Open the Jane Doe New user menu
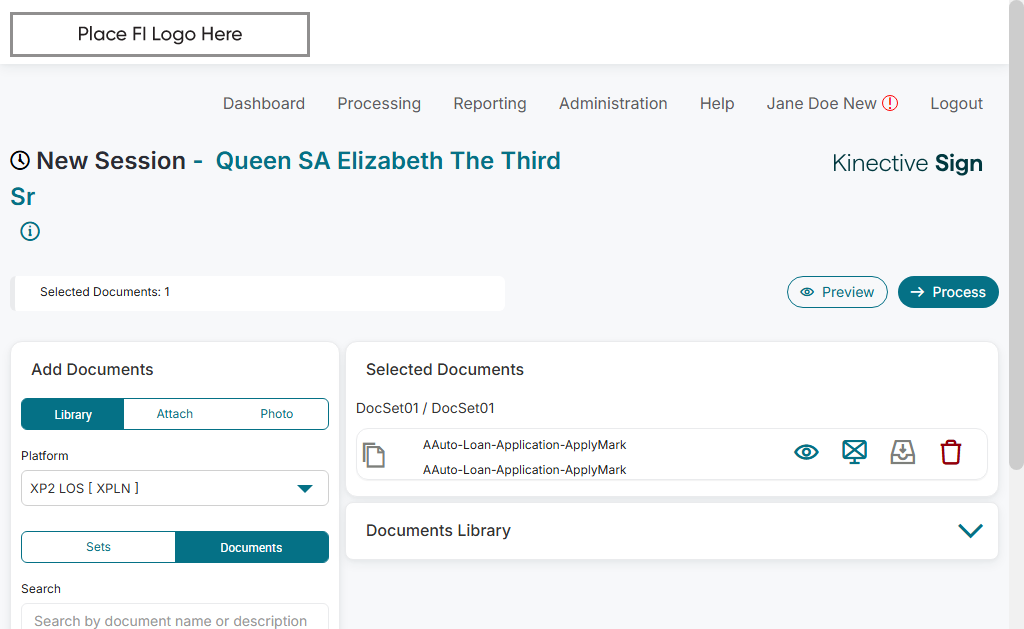1024x629 pixels. tap(821, 103)
